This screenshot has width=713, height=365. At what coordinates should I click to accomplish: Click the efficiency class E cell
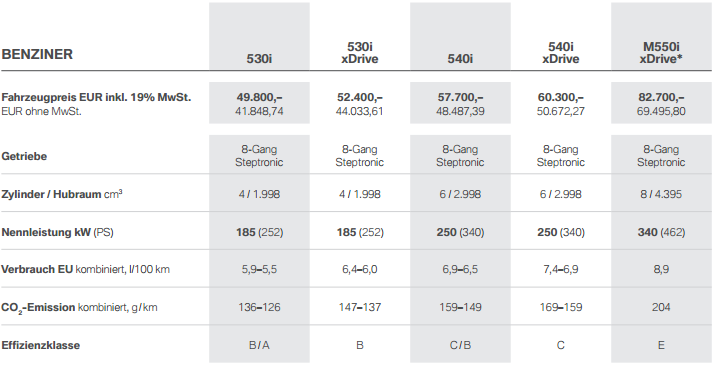(x=661, y=345)
